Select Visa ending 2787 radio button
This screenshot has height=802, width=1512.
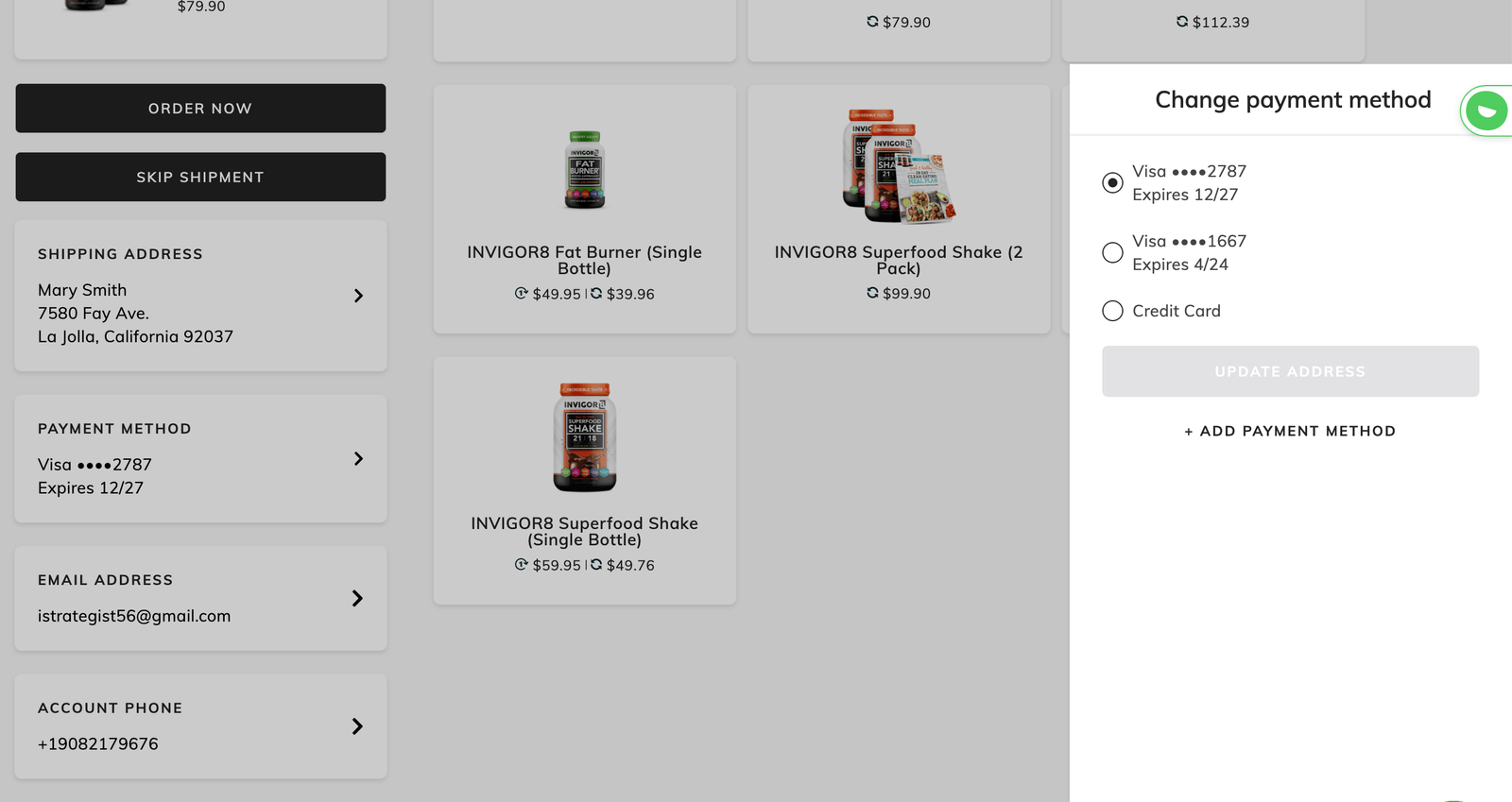tap(1112, 182)
